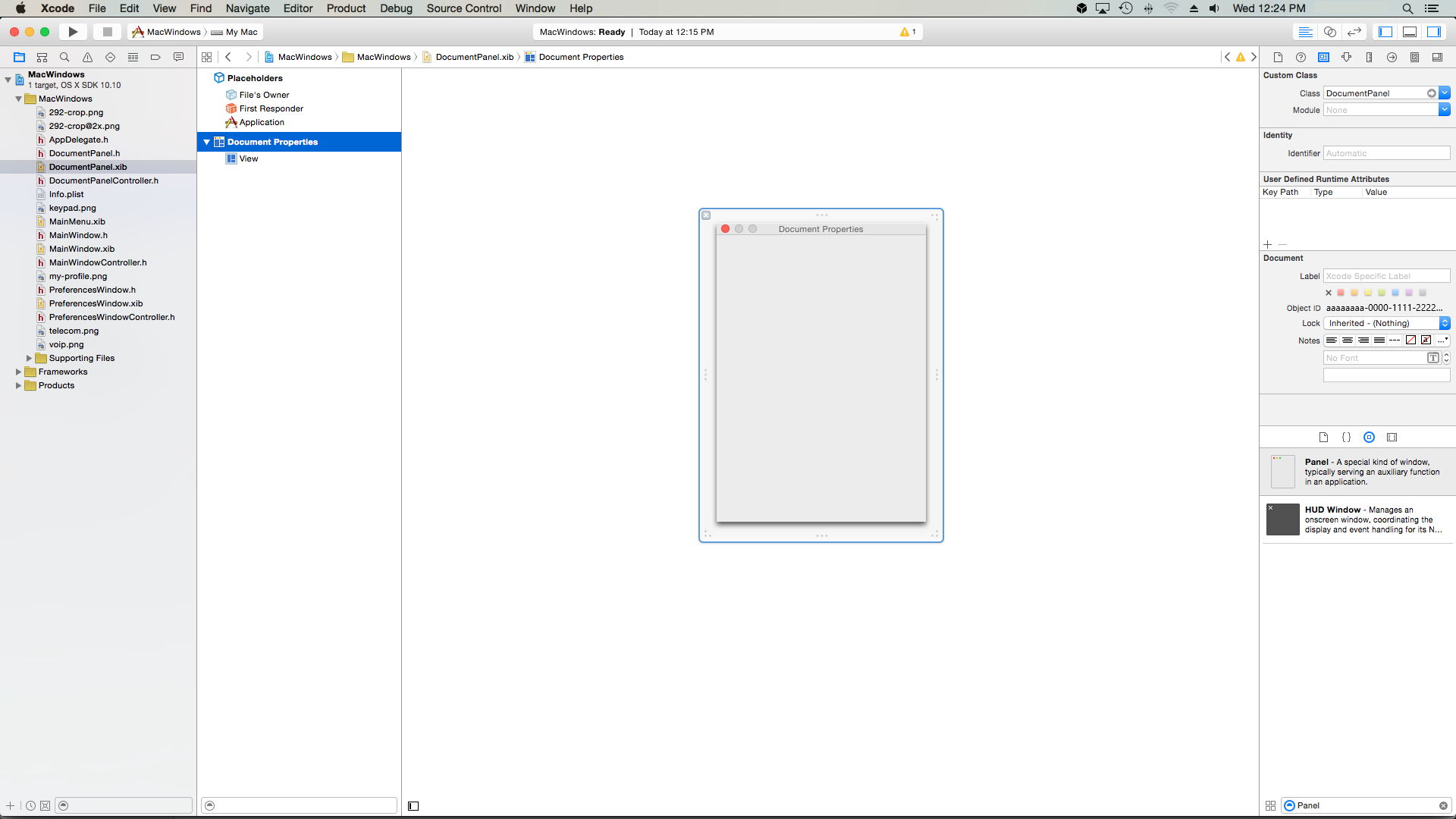Select MainMenu.xib in the navigator
The height and width of the screenshot is (819, 1456).
[77, 221]
